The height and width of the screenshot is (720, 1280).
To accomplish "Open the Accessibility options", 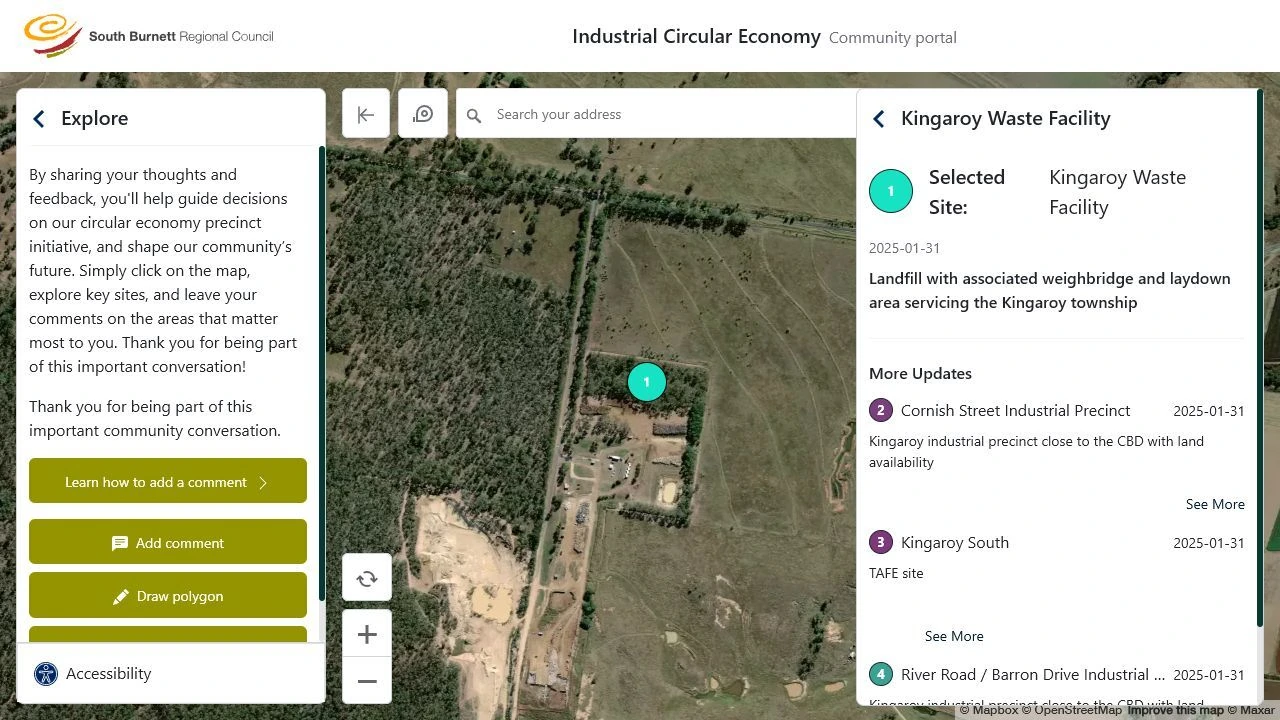I will [92, 674].
